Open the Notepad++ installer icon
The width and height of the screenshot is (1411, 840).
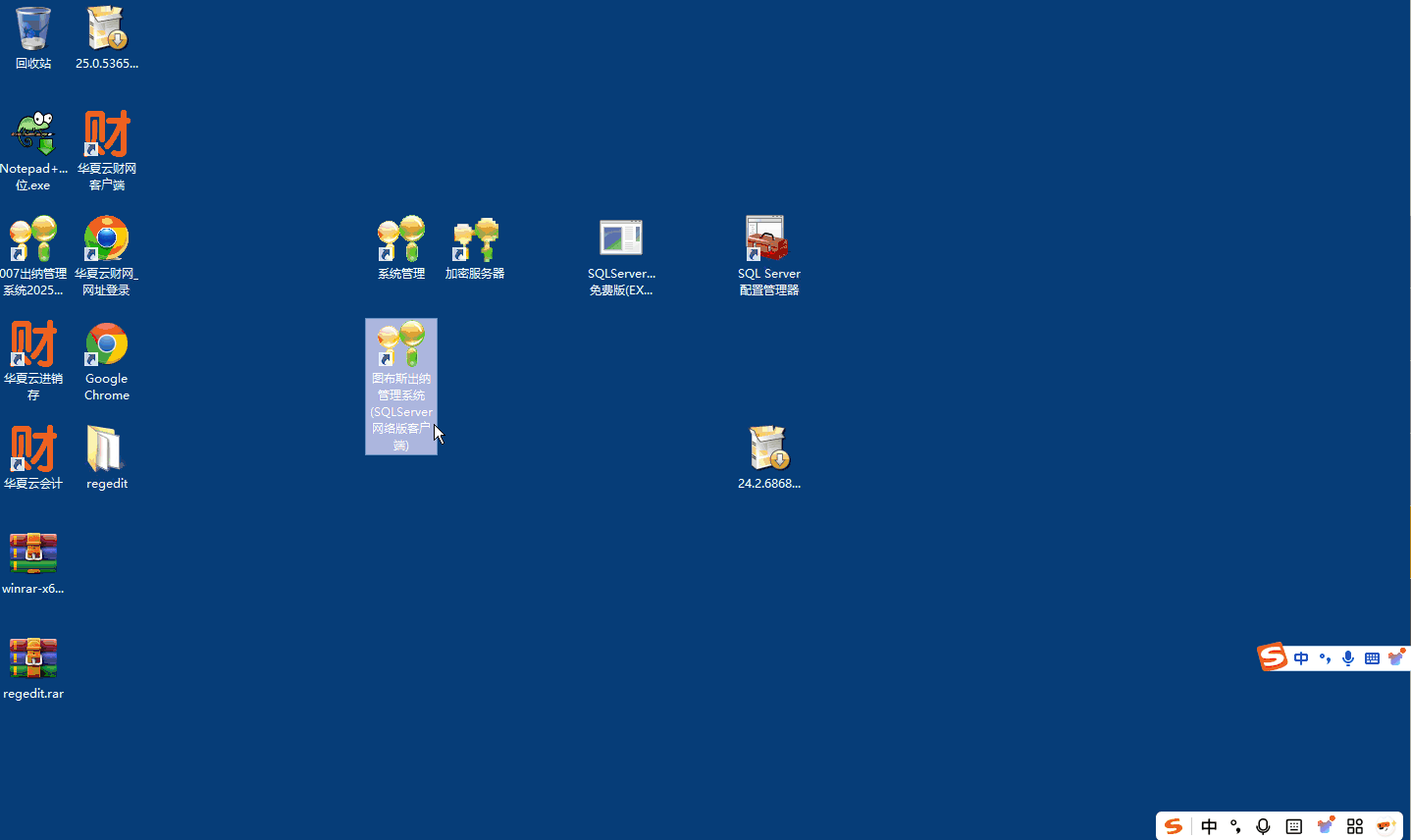(33, 135)
